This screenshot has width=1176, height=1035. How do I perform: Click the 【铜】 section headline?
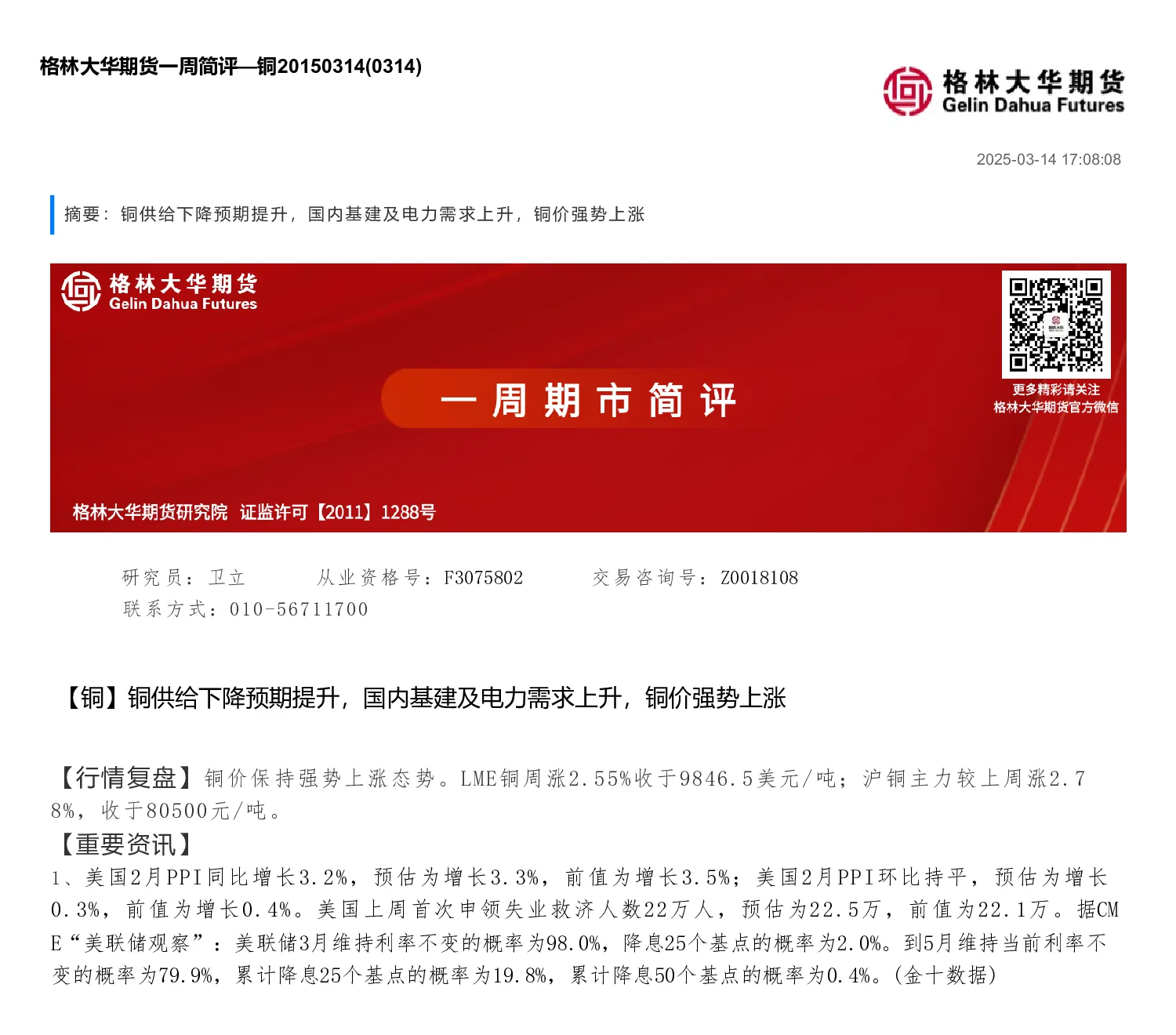[x=422, y=697]
